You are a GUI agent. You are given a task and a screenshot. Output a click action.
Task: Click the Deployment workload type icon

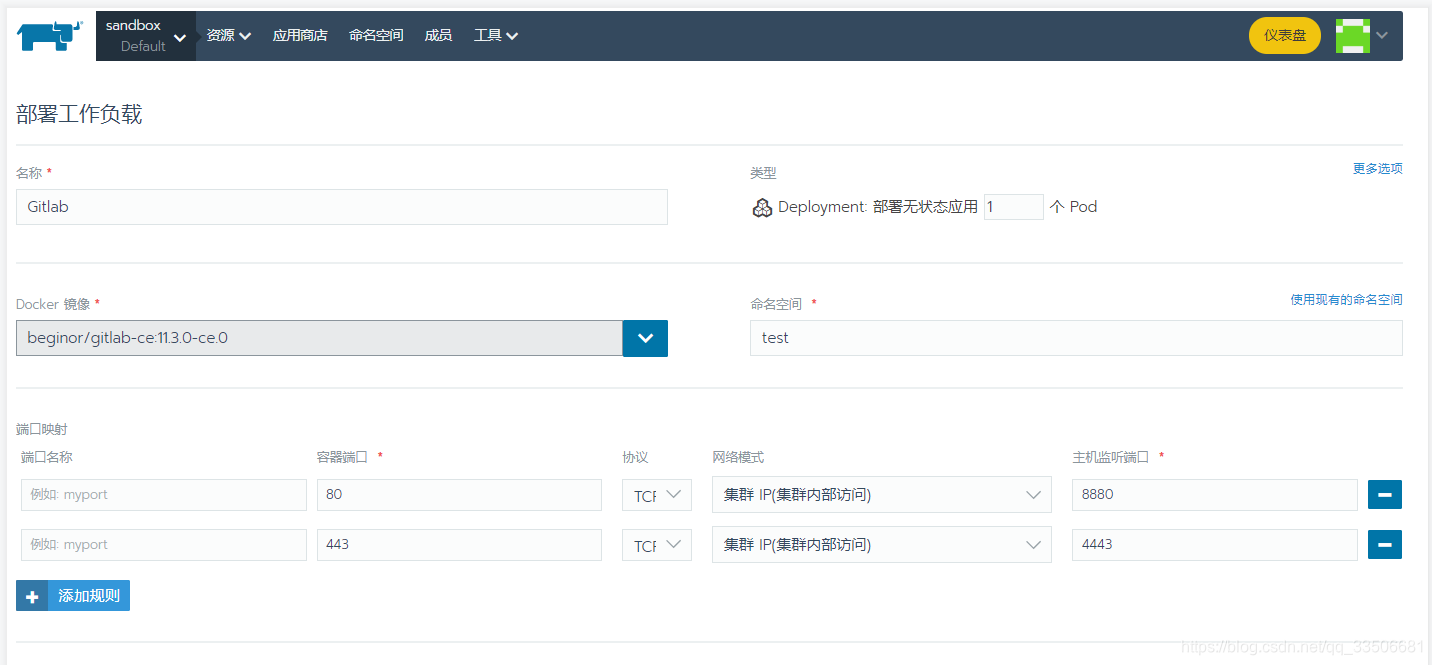point(762,207)
